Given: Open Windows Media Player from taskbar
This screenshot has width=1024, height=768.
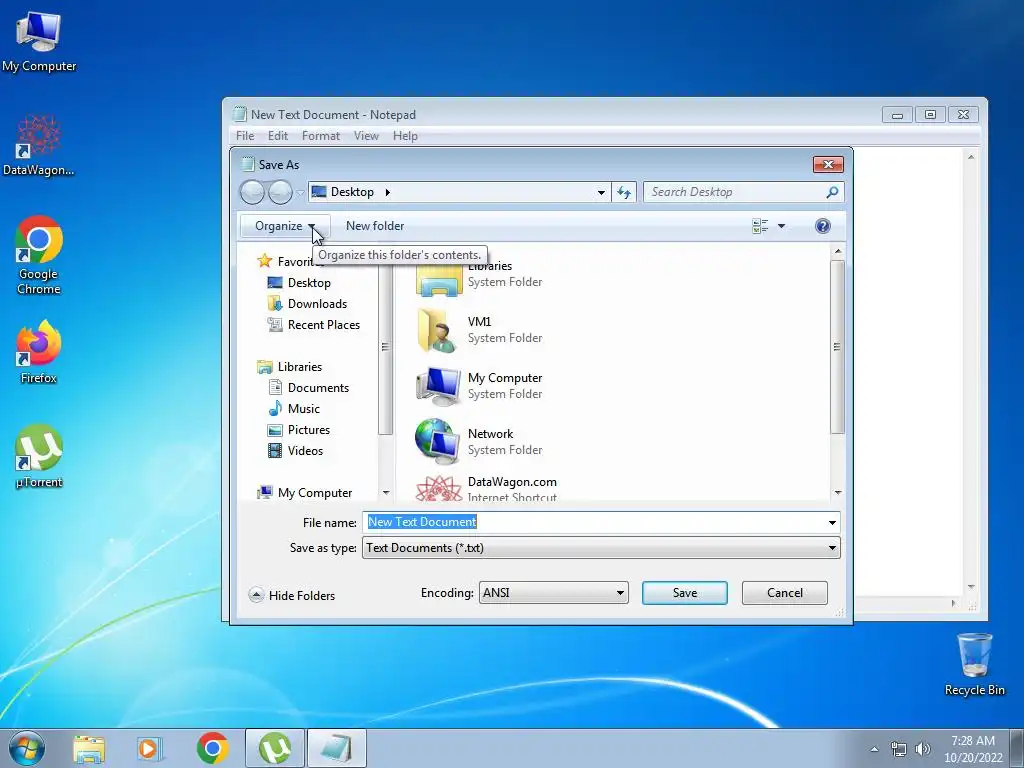Looking at the screenshot, I should (150, 748).
